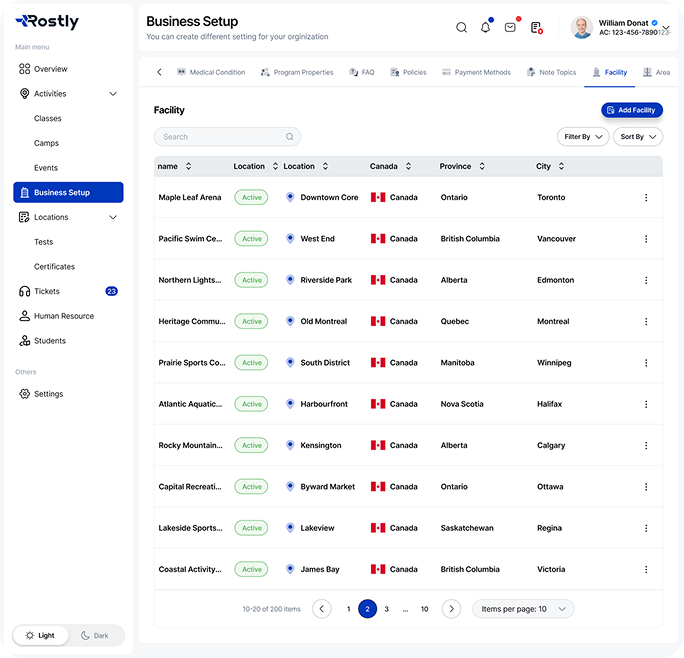Image resolution: width=684 pixels, height=658 pixels.
Task: Open Certificates submenu item
Action: coord(55,267)
